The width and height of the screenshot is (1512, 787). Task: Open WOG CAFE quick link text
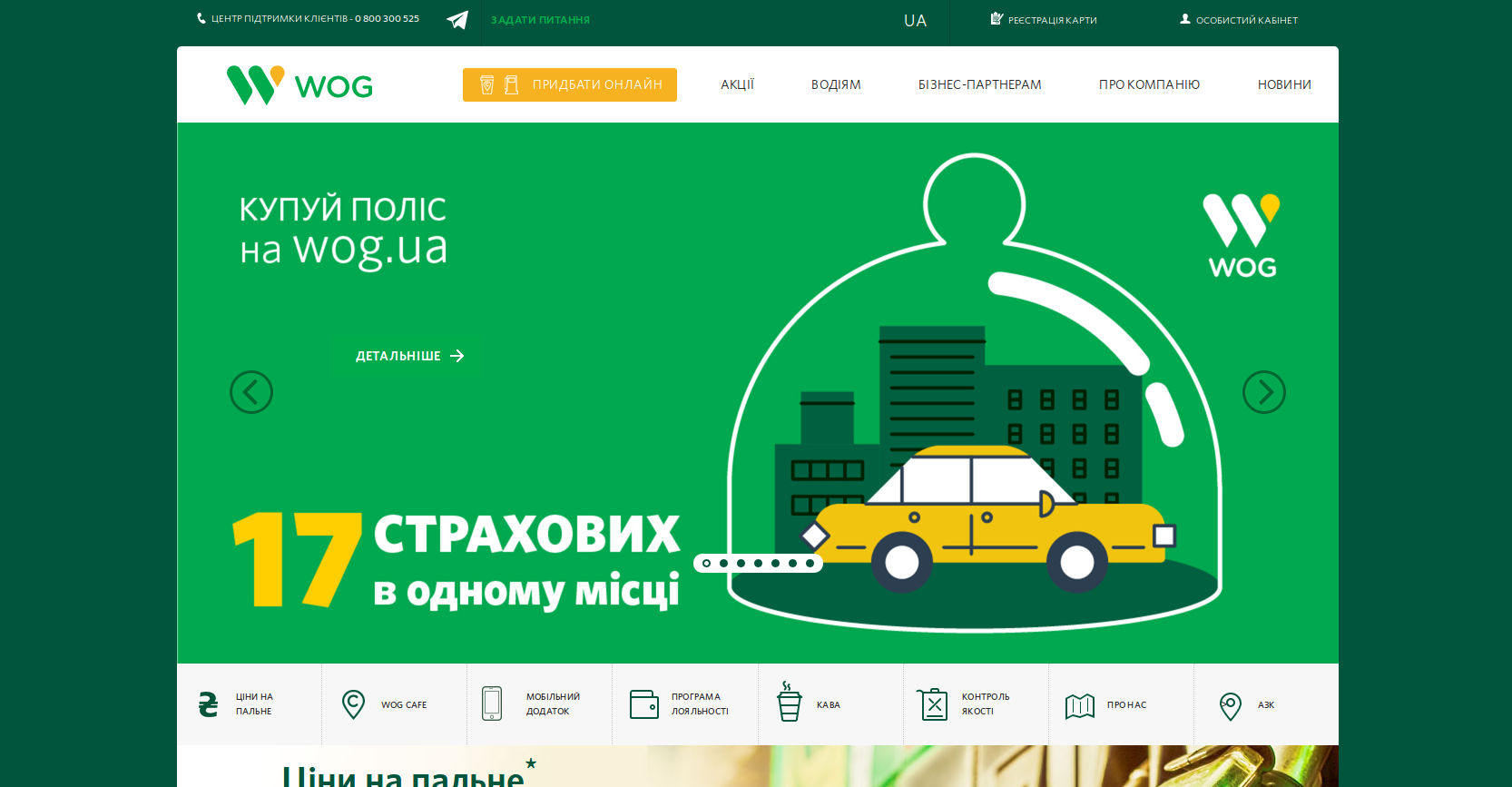coord(404,704)
